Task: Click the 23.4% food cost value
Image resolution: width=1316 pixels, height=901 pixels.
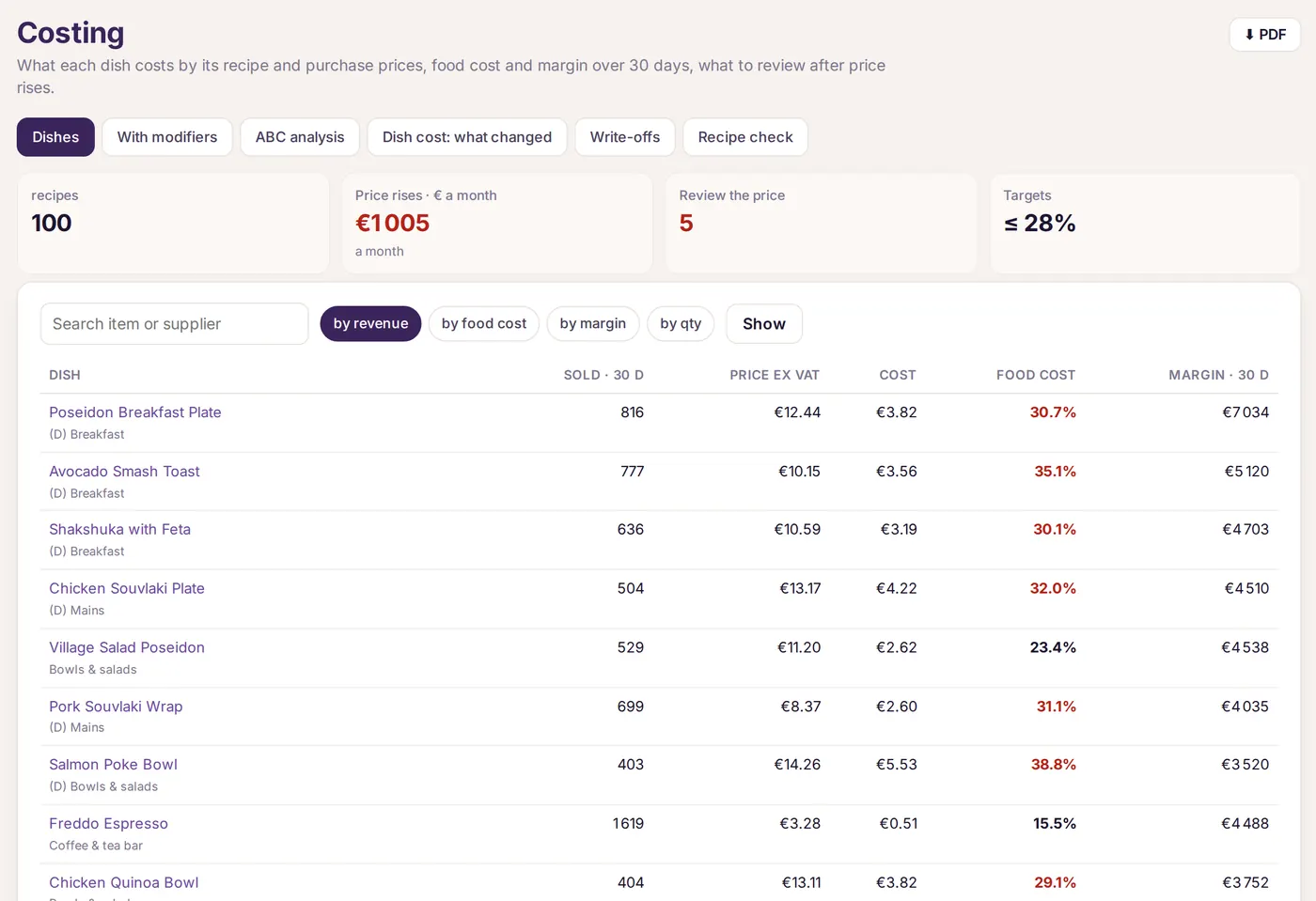Action: (x=1053, y=648)
